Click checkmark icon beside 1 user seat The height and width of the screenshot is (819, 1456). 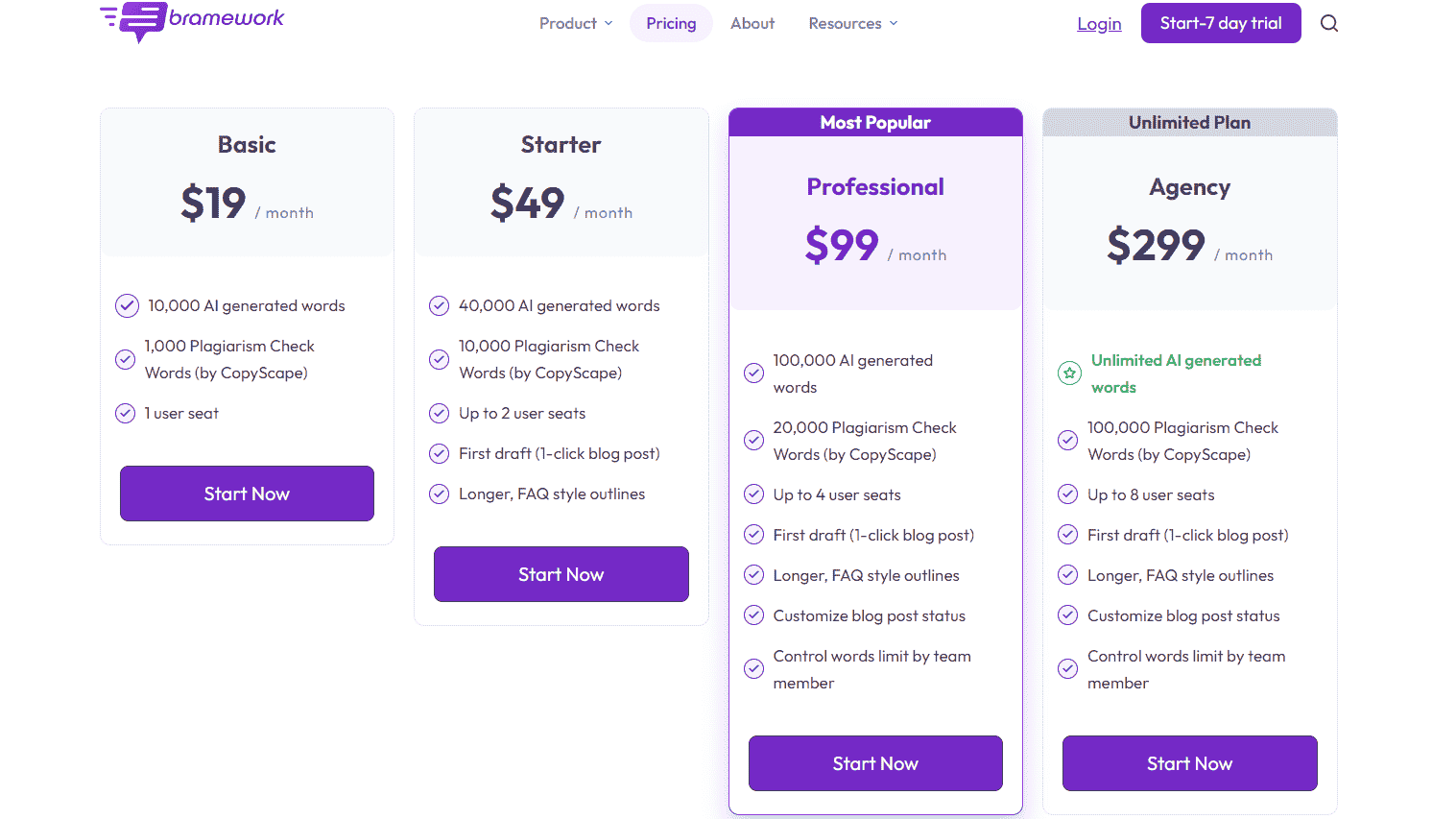click(x=126, y=414)
